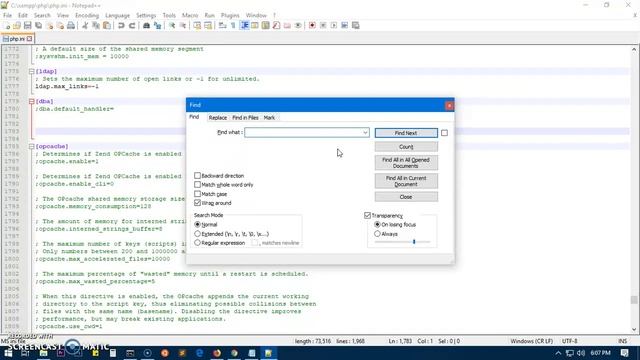Save the current file via toolbar
This screenshot has height=360, width=640.
(x=28, y=25)
